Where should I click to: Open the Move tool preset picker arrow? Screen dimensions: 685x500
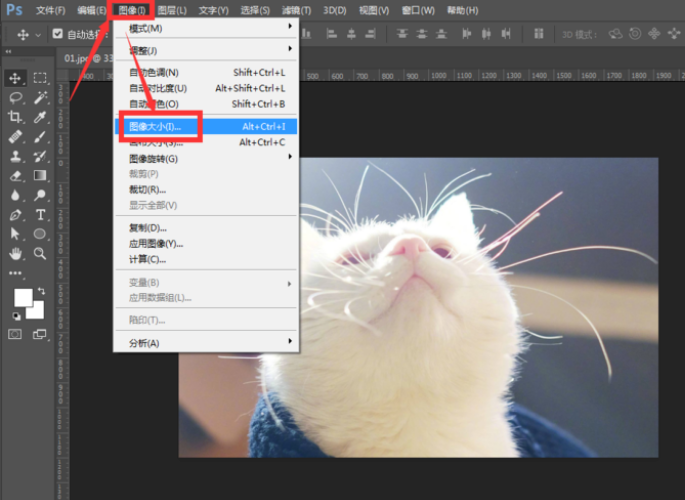click(x=38, y=35)
